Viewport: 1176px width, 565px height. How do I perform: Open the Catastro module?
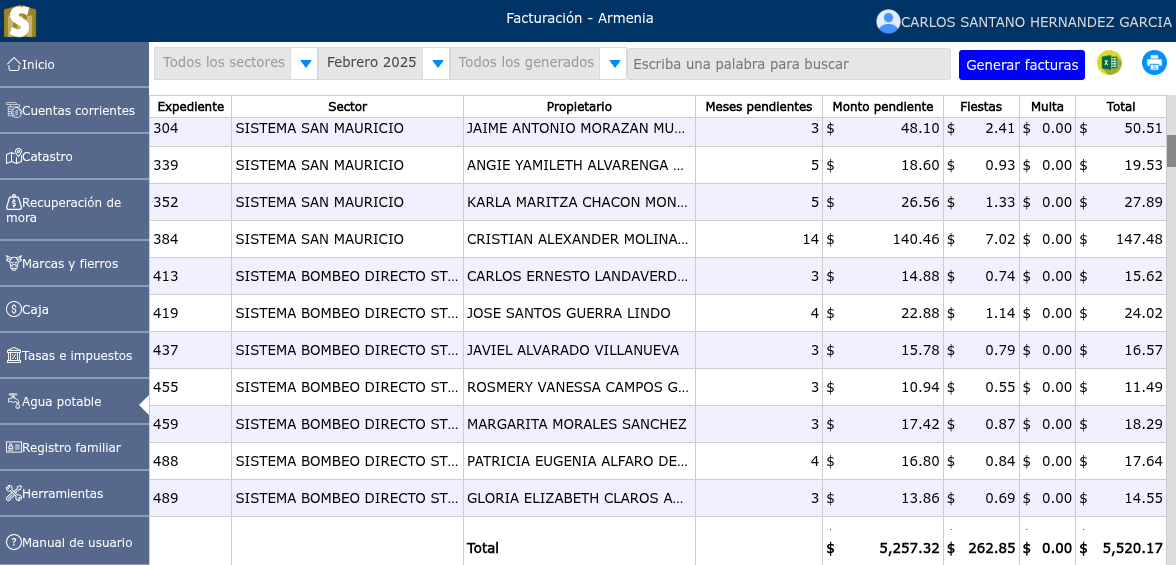tap(74, 156)
